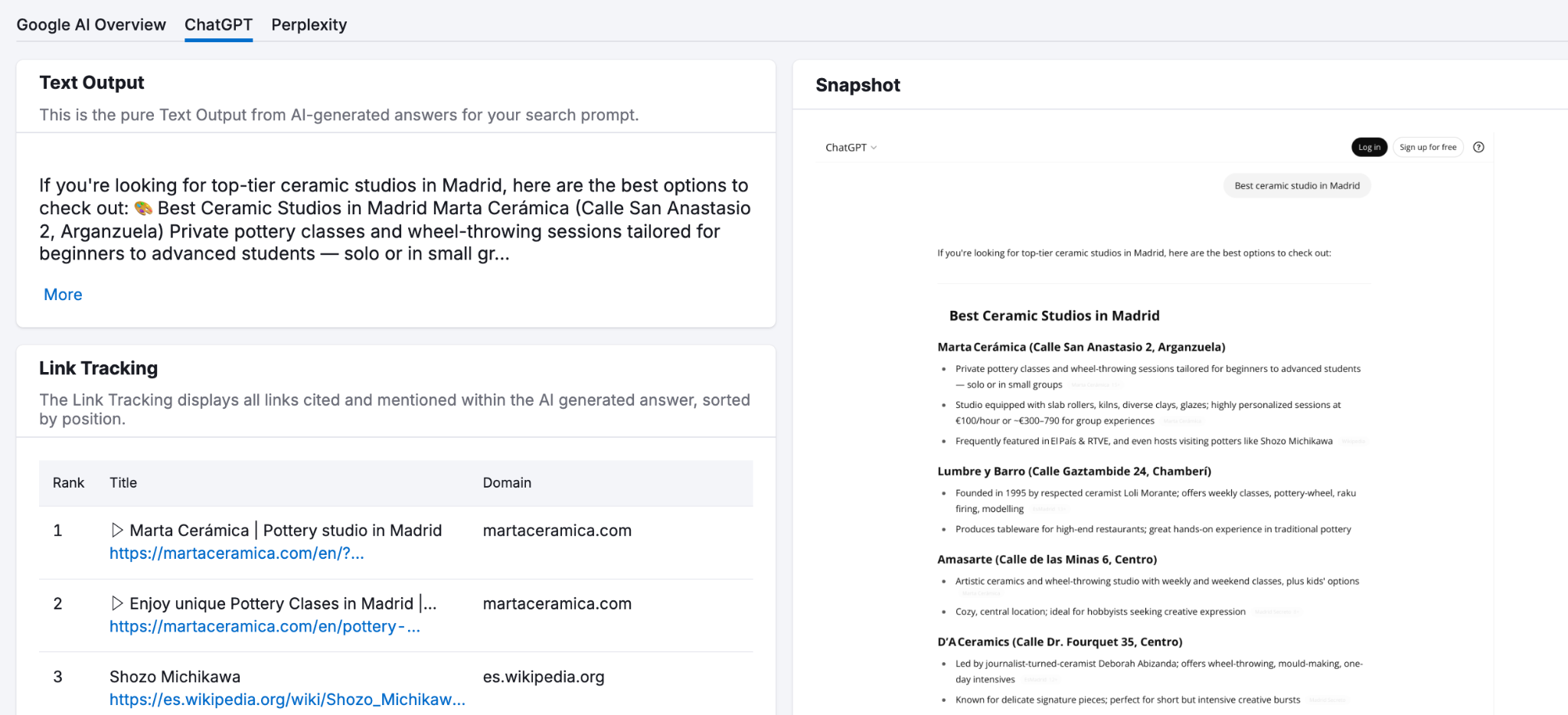
Task: Click the 'Cozy, central location' bullet text
Action: (1100, 612)
